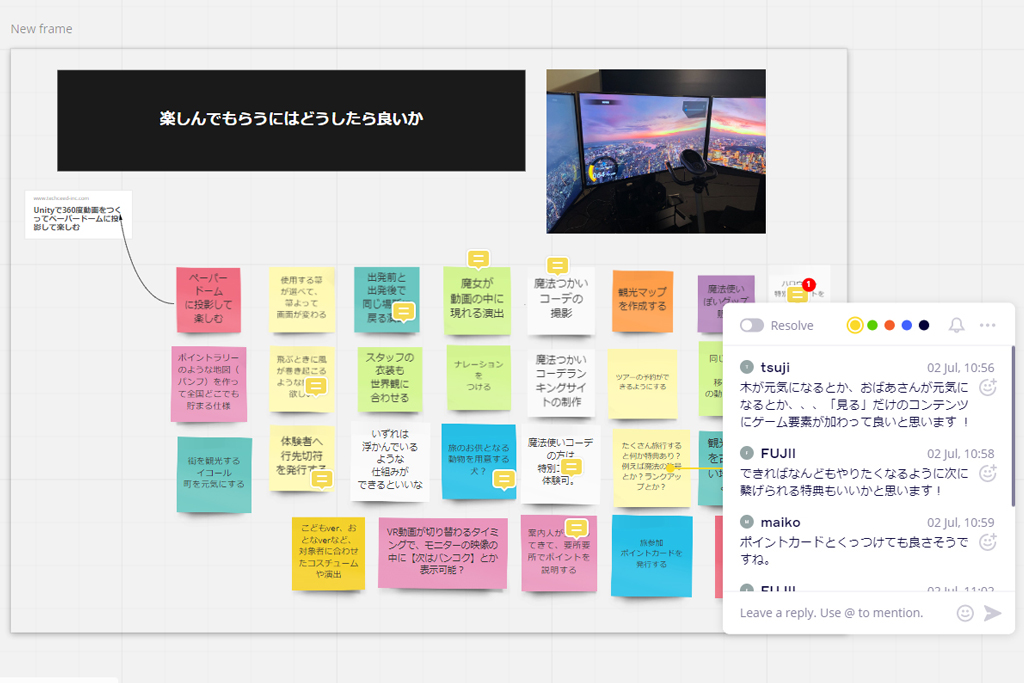Open comment bubble above the 魔女が動画の中に note
Viewport: 1024px width, 683px height.
point(478,259)
